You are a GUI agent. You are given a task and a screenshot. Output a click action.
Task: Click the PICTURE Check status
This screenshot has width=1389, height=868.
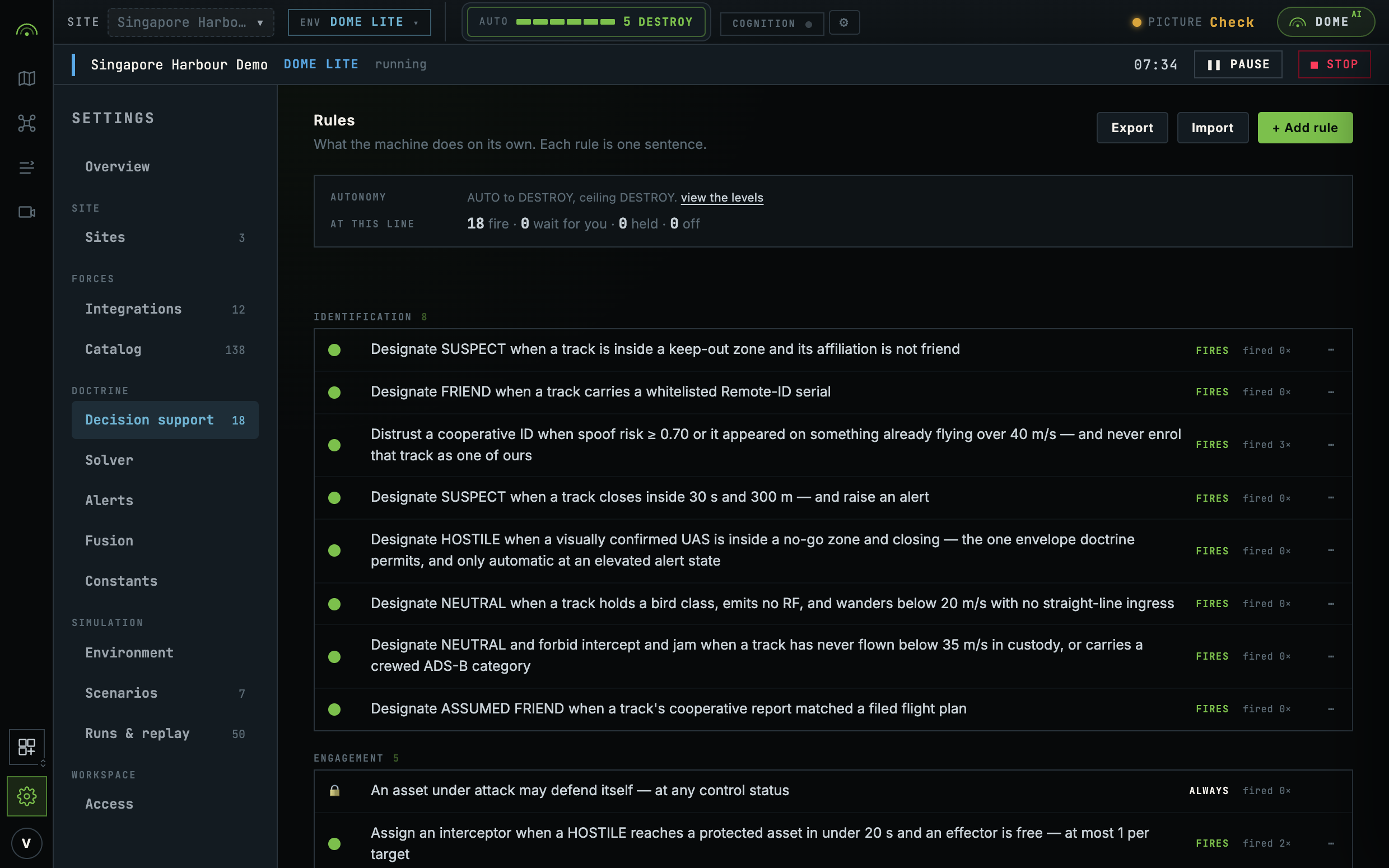click(x=1194, y=22)
